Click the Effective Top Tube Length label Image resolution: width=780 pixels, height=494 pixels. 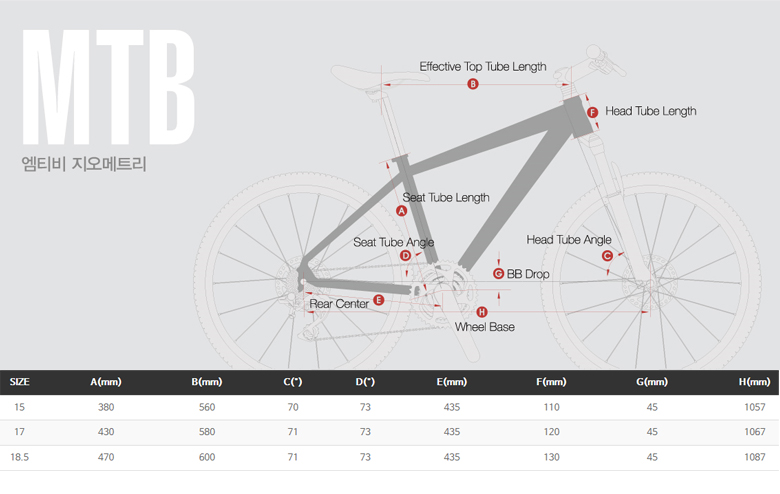[483, 67]
